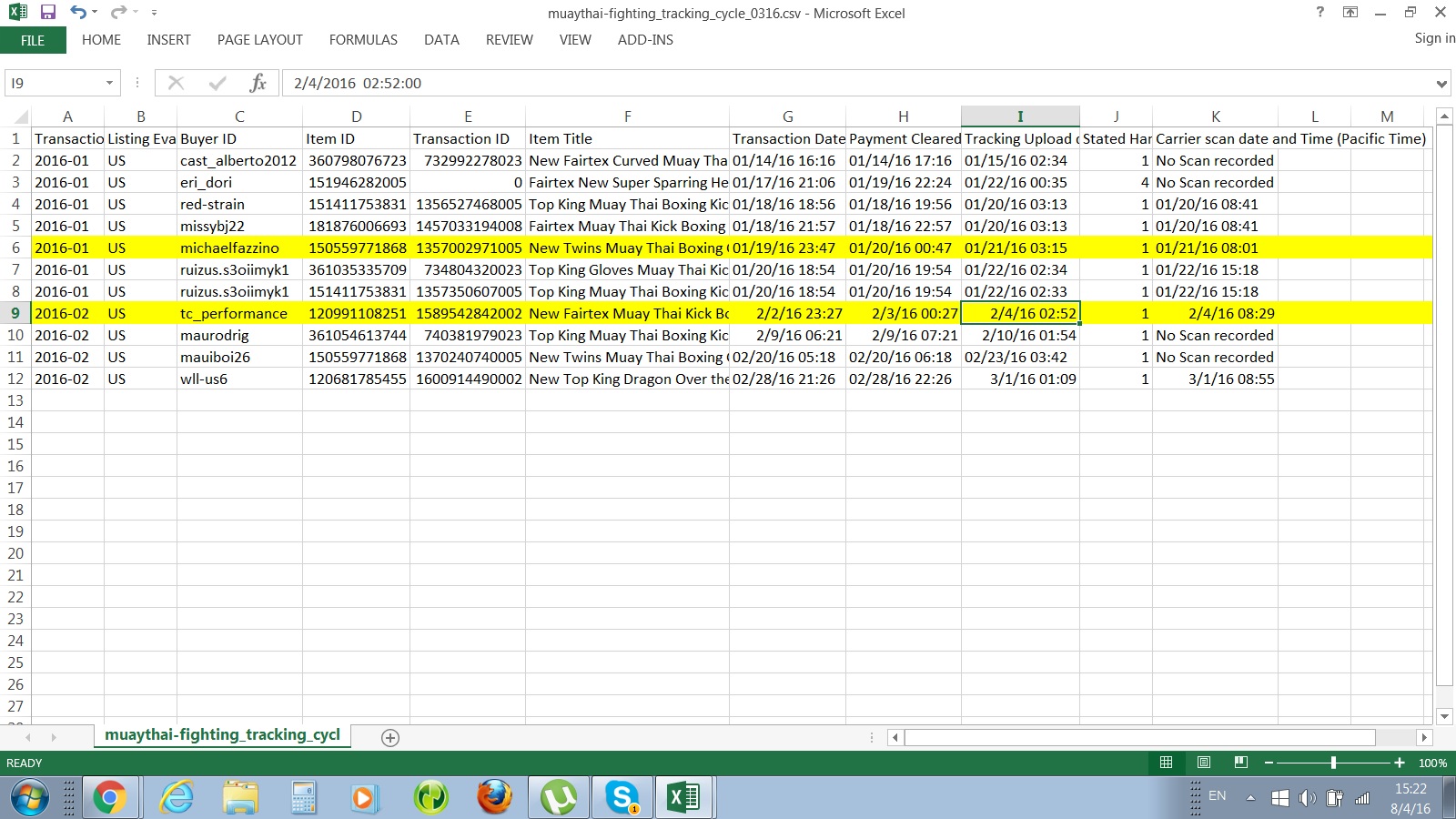Go to PAGE LAYOUT tab
Image resolution: width=1456 pixels, height=819 pixels.
point(260,40)
